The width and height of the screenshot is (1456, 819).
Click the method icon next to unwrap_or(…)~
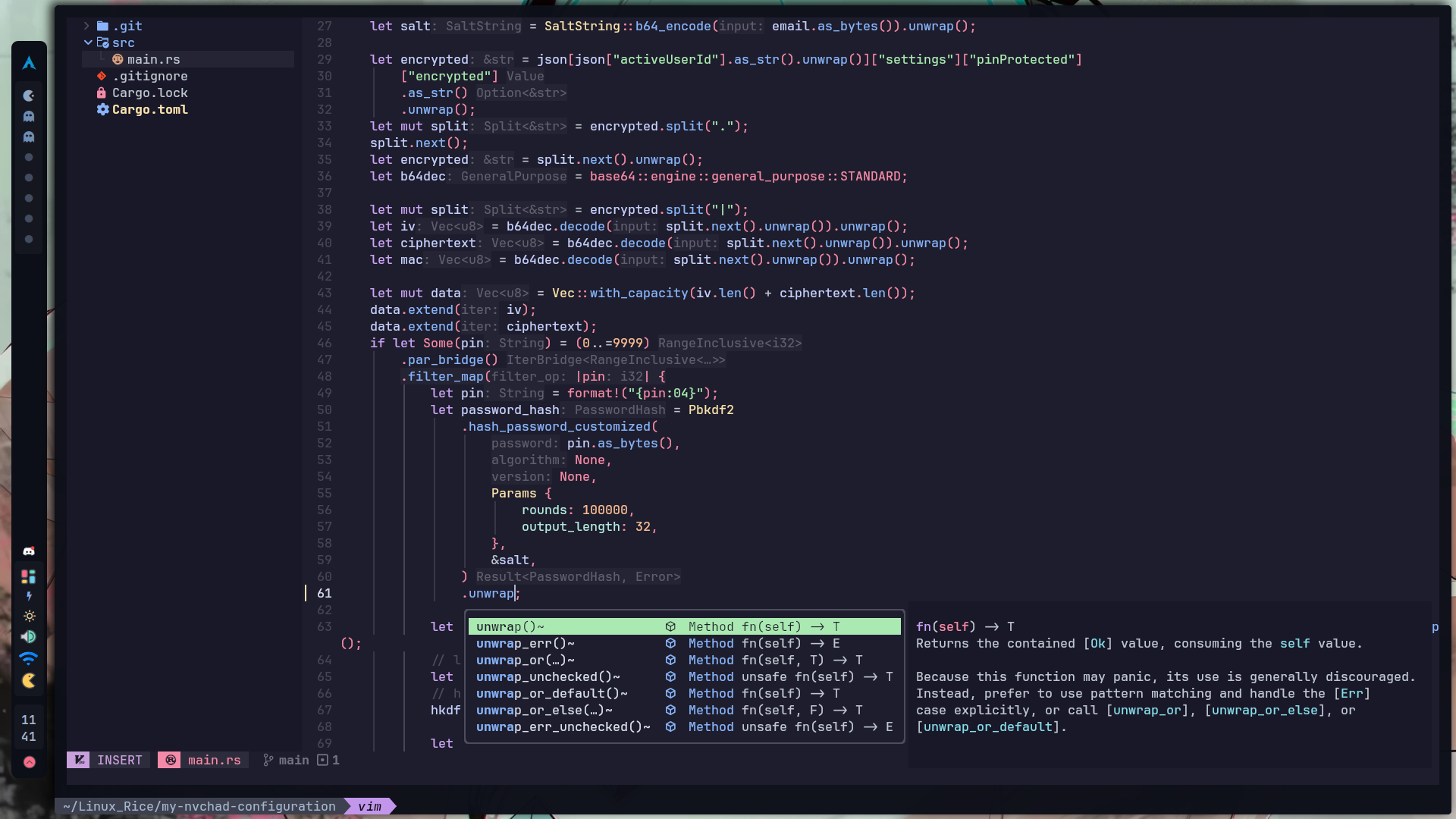670,660
